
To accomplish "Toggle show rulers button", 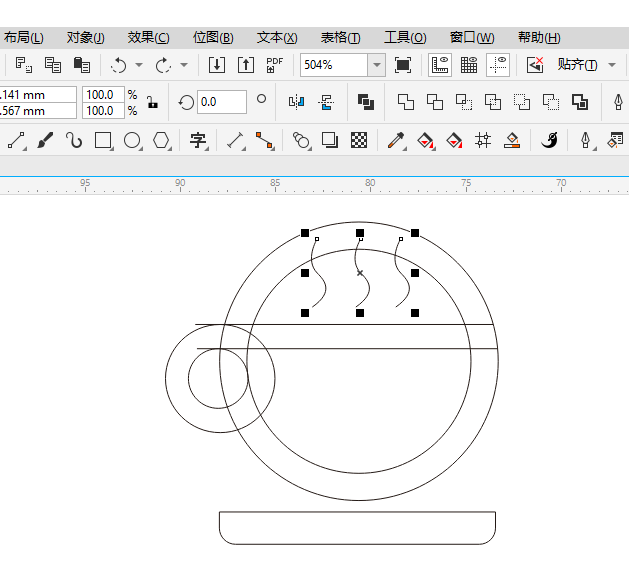I will click(439, 65).
